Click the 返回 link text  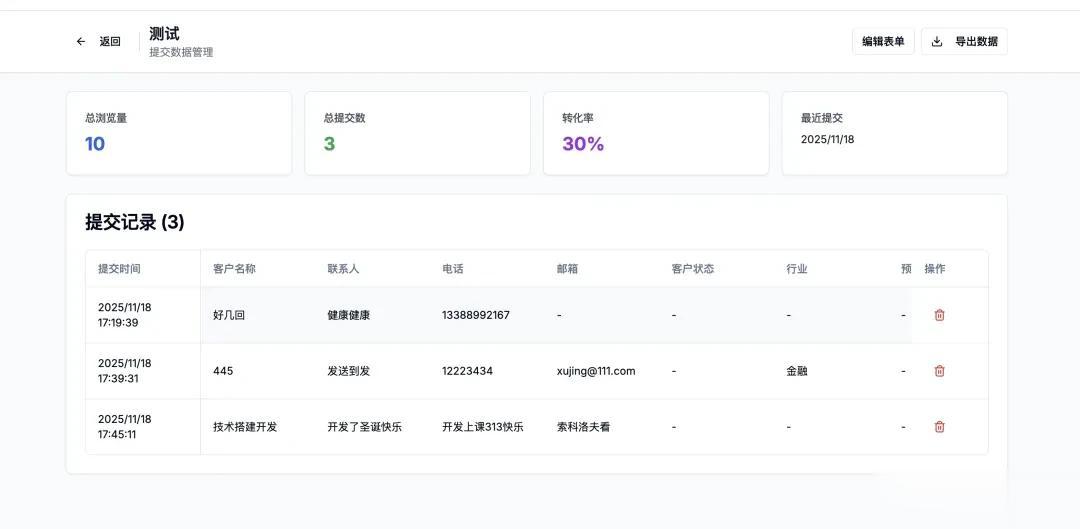[x=110, y=42]
